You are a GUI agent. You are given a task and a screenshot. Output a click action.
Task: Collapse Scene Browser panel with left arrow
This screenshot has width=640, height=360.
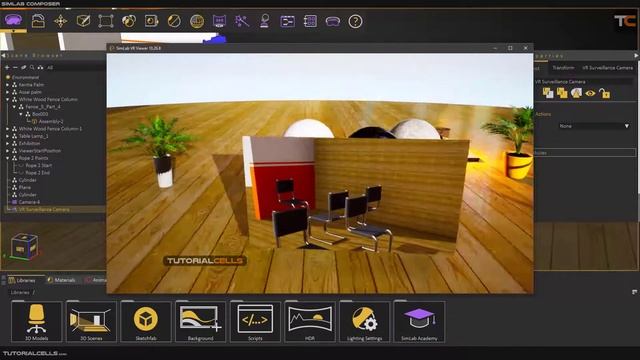[x=3, y=56]
